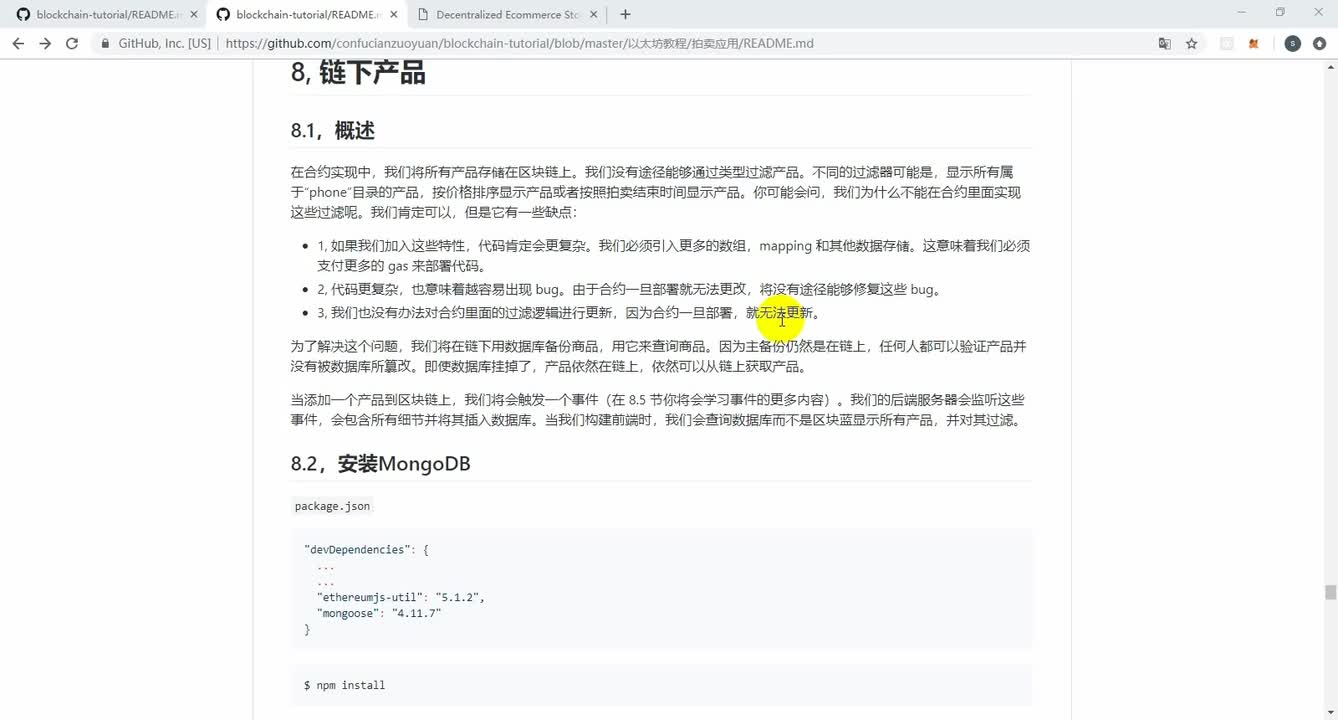Open the Chrome profile avatar S
The height and width of the screenshot is (720, 1338).
1292,44
